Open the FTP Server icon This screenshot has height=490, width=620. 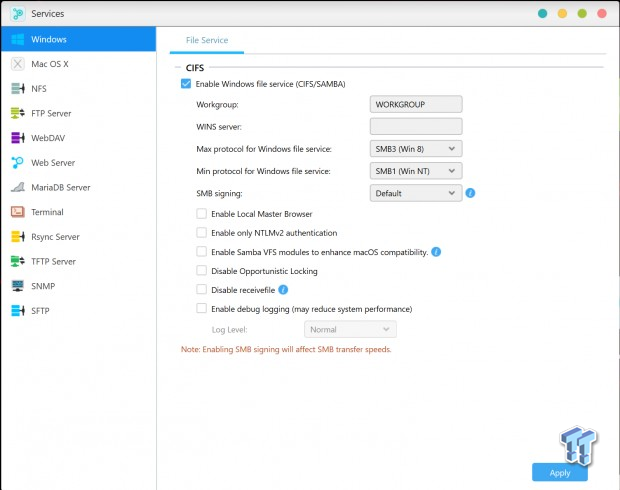pos(17,113)
